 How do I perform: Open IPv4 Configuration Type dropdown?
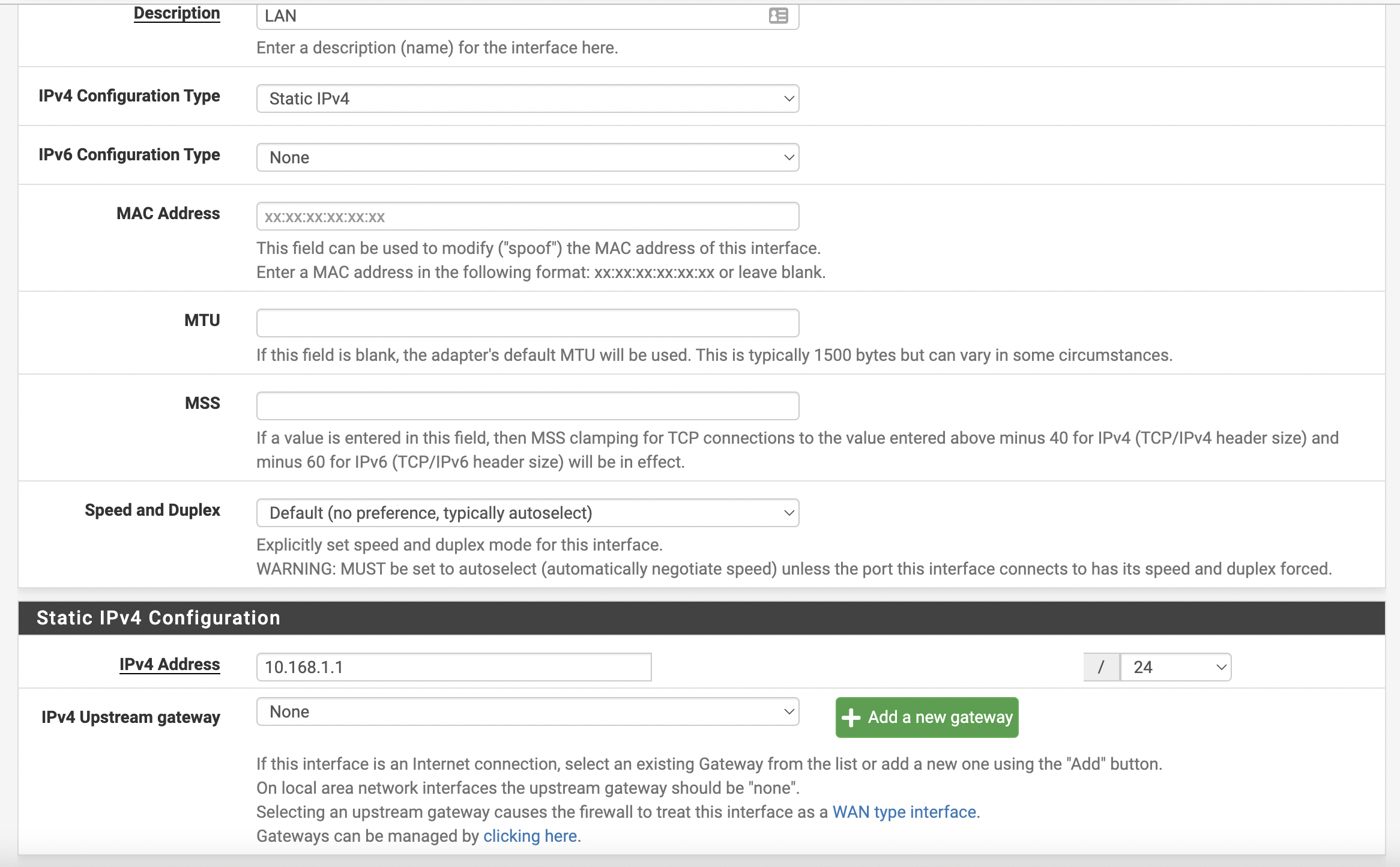(527, 98)
